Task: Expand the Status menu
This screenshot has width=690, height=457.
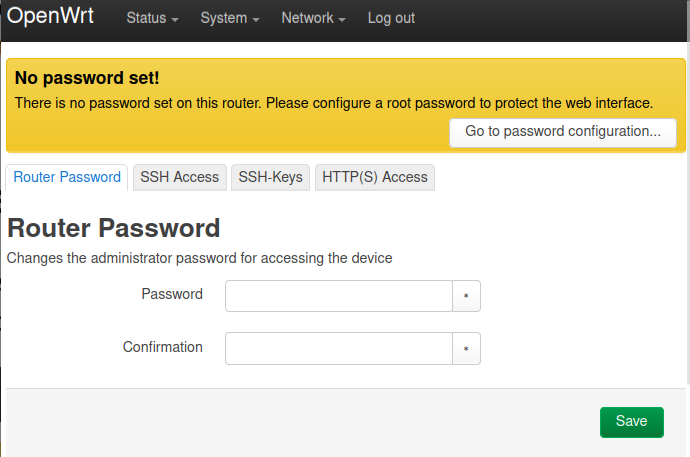Action: tap(152, 19)
